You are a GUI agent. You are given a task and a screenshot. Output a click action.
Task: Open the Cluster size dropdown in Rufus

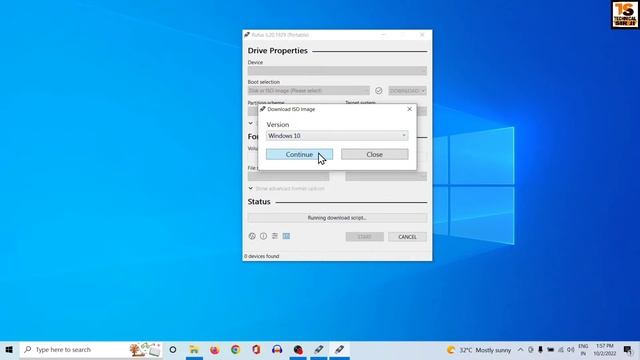coord(386,176)
